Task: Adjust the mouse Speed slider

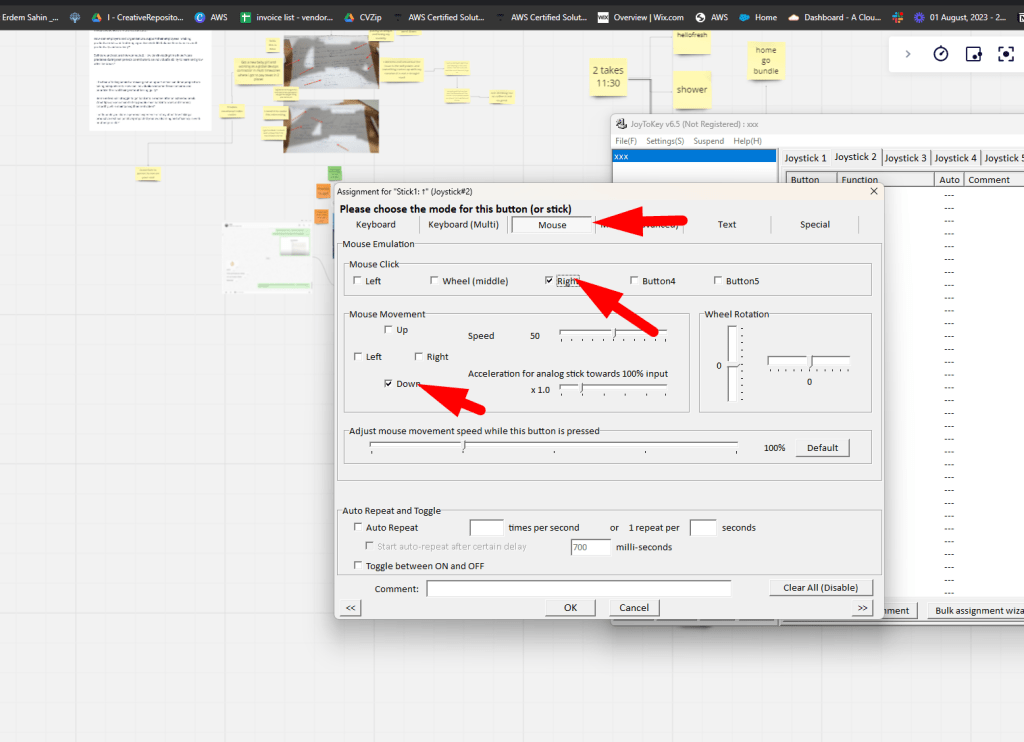Action: pos(613,335)
